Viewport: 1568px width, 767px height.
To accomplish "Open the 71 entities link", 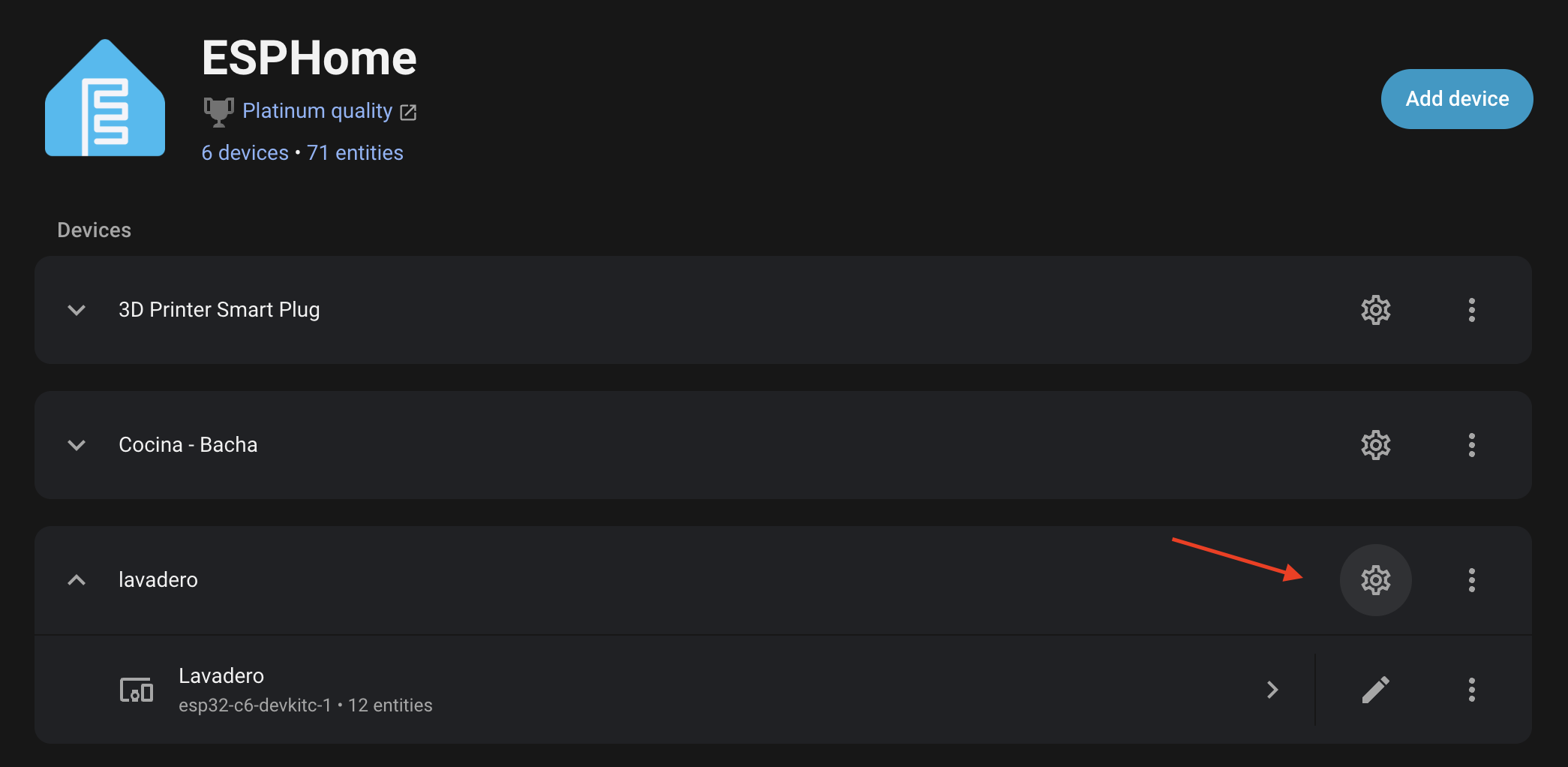I will click(355, 153).
